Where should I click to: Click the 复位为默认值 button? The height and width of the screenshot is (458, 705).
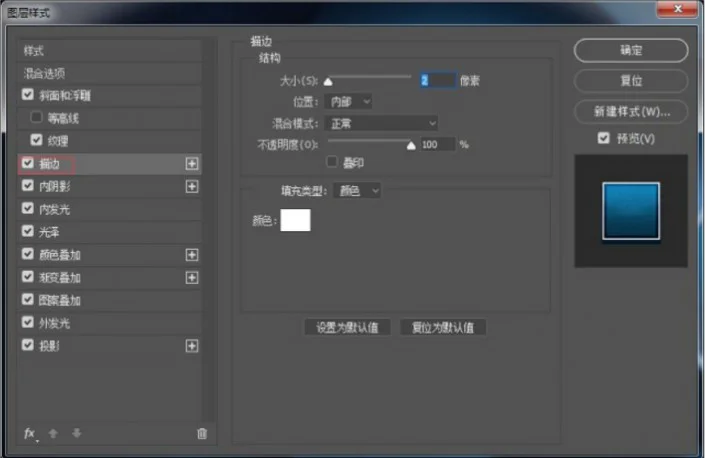click(x=443, y=327)
